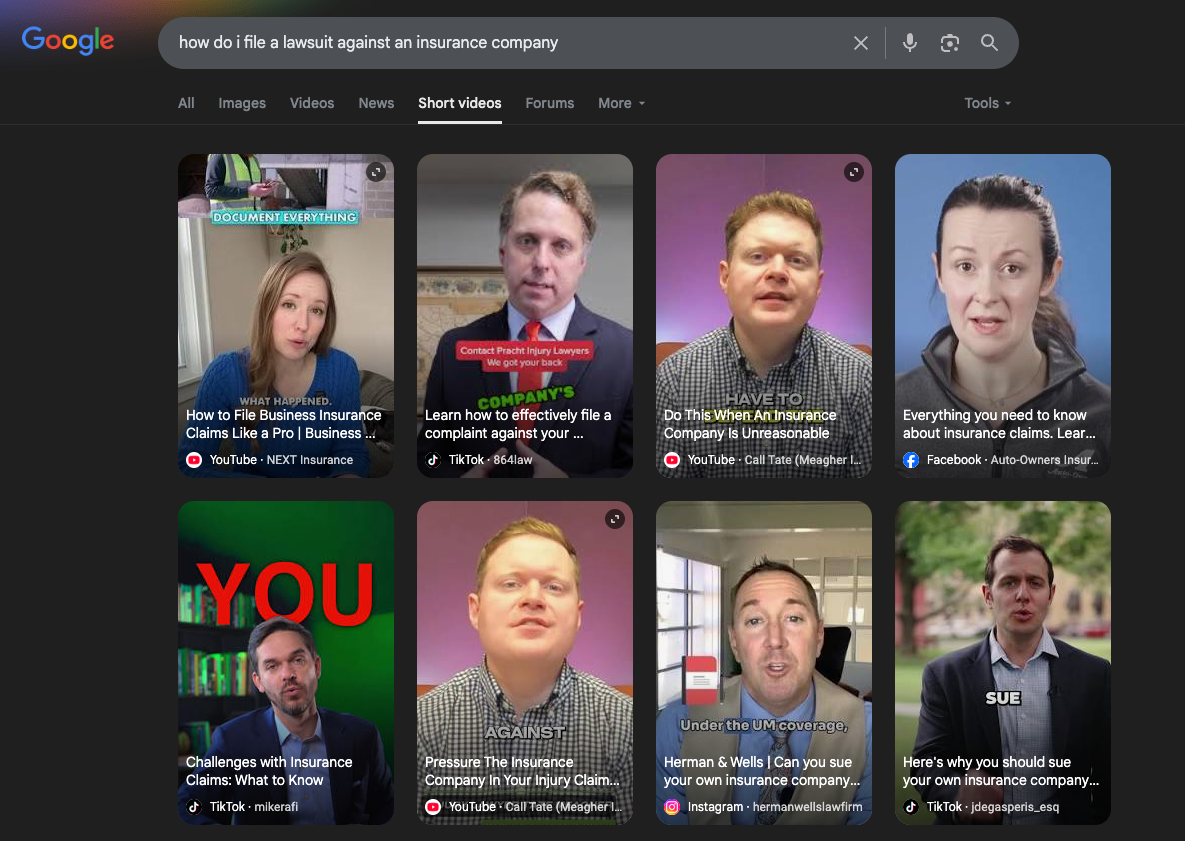This screenshot has width=1185, height=841.
Task: Click YouTube icon on NEXT Insurance card
Action: [194, 459]
